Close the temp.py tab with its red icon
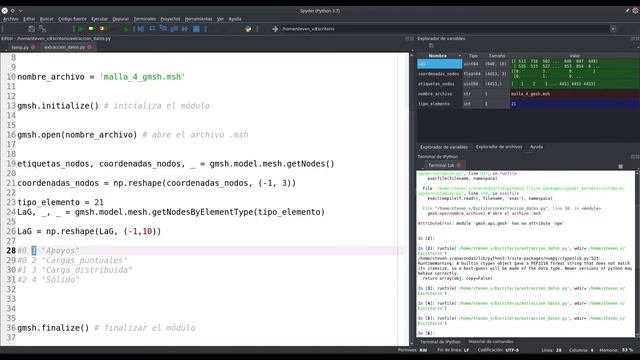The height and width of the screenshot is (360, 640). click(33, 47)
